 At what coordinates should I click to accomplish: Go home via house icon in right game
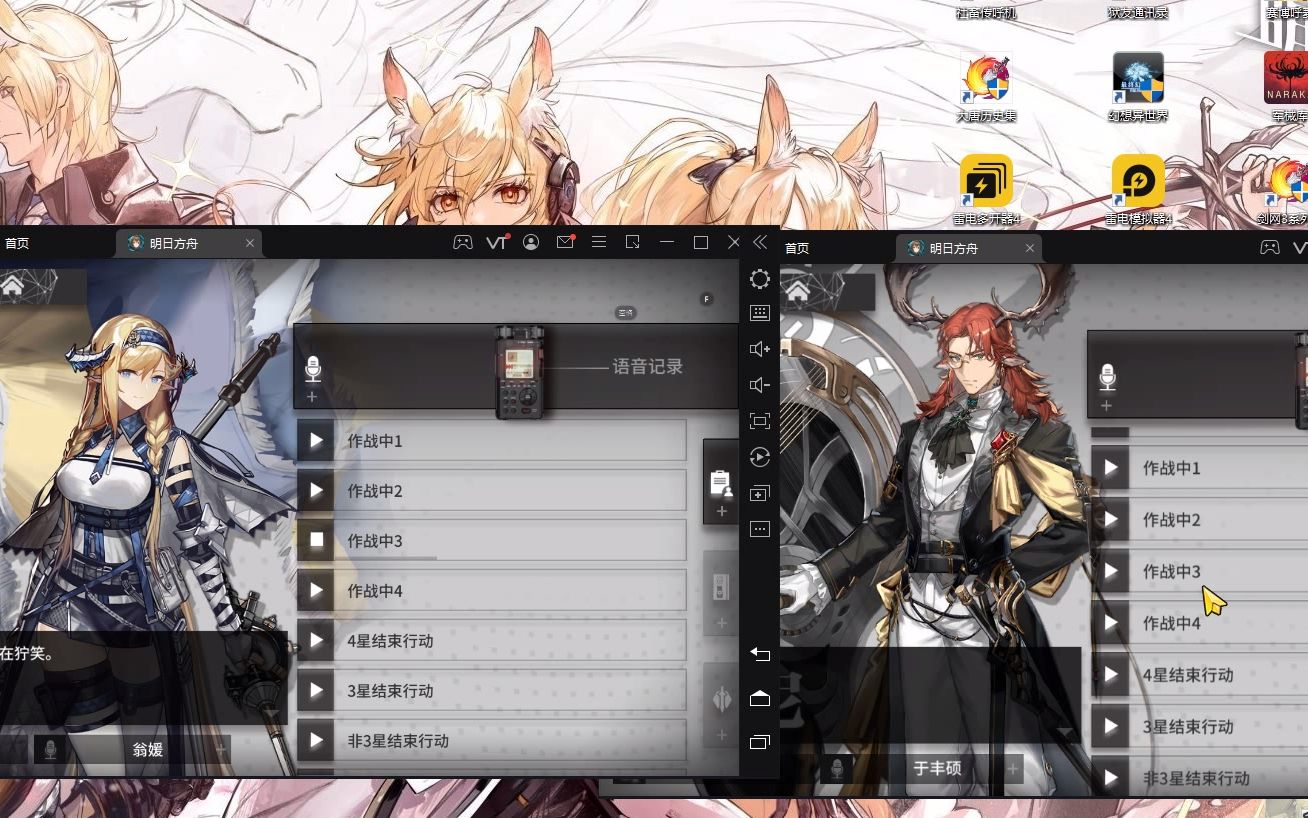[797, 291]
